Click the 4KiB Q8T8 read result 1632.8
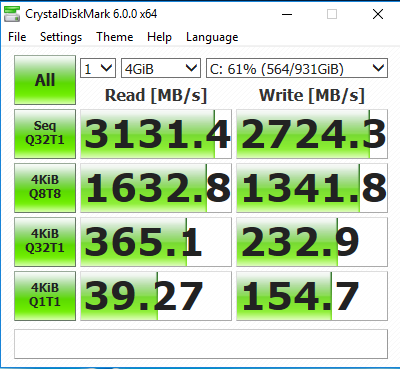 tap(156, 188)
